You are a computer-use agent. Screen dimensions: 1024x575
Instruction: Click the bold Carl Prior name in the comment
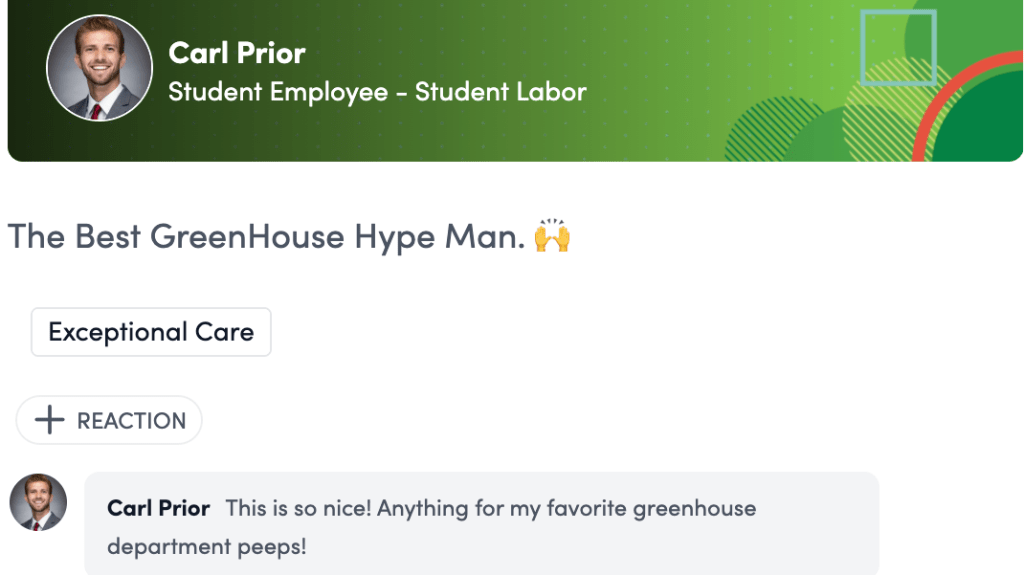[158, 508]
